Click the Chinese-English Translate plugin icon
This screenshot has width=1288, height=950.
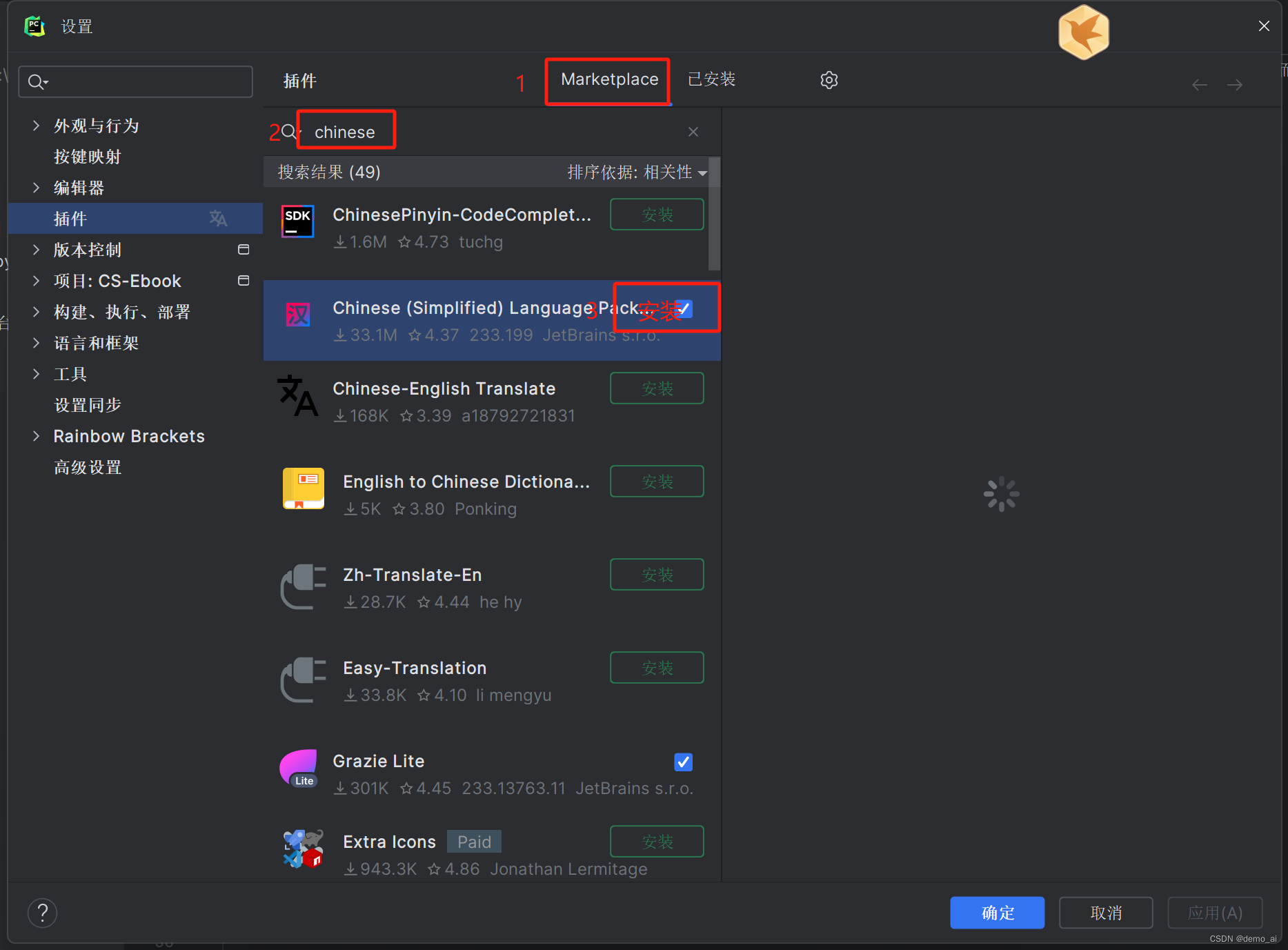point(298,395)
